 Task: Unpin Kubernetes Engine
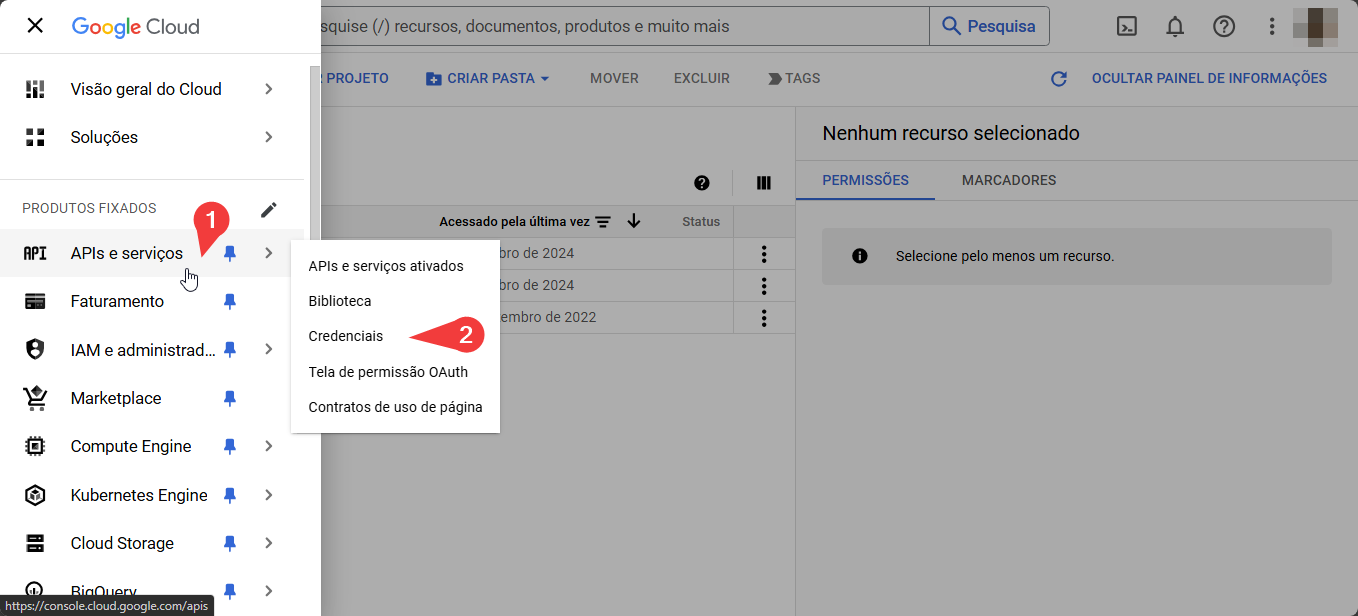click(230, 495)
